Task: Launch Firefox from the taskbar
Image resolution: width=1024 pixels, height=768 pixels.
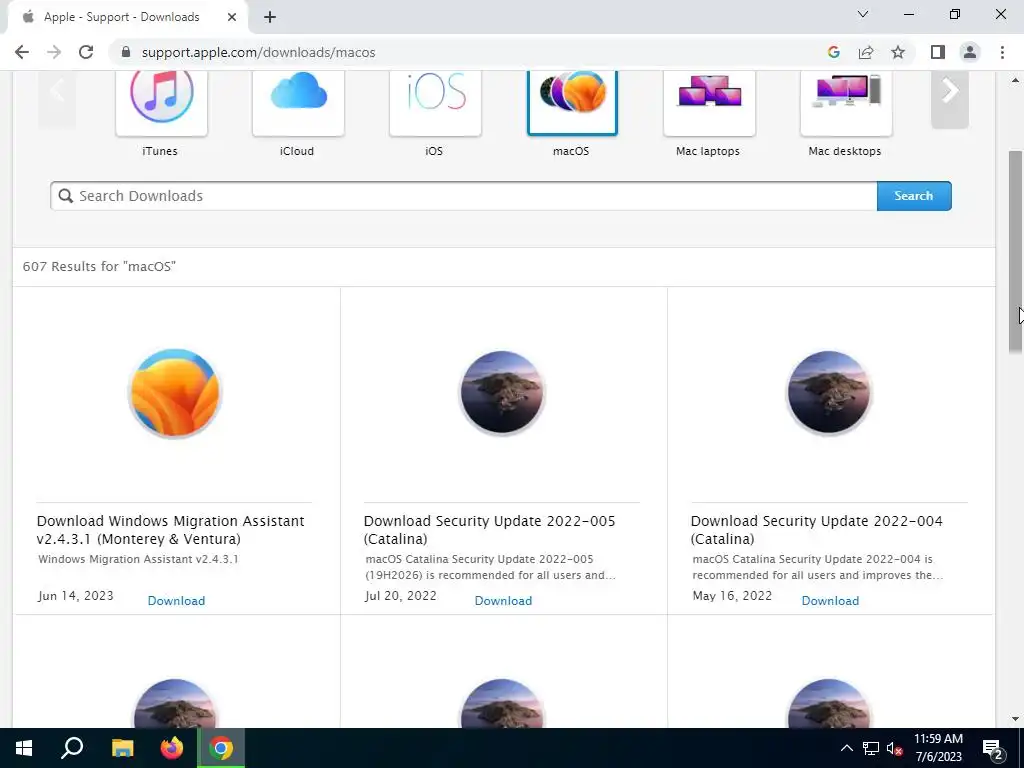Action: click(172, 748)
